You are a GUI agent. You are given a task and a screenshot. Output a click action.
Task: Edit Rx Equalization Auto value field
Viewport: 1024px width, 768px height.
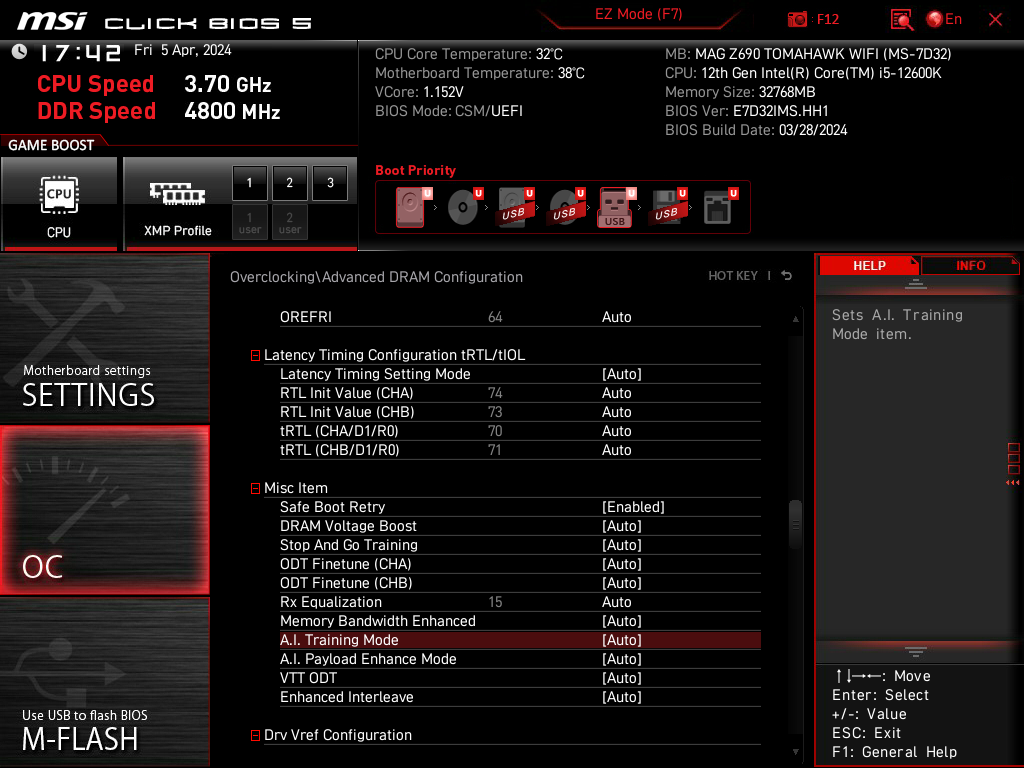[x=616, y=602]
